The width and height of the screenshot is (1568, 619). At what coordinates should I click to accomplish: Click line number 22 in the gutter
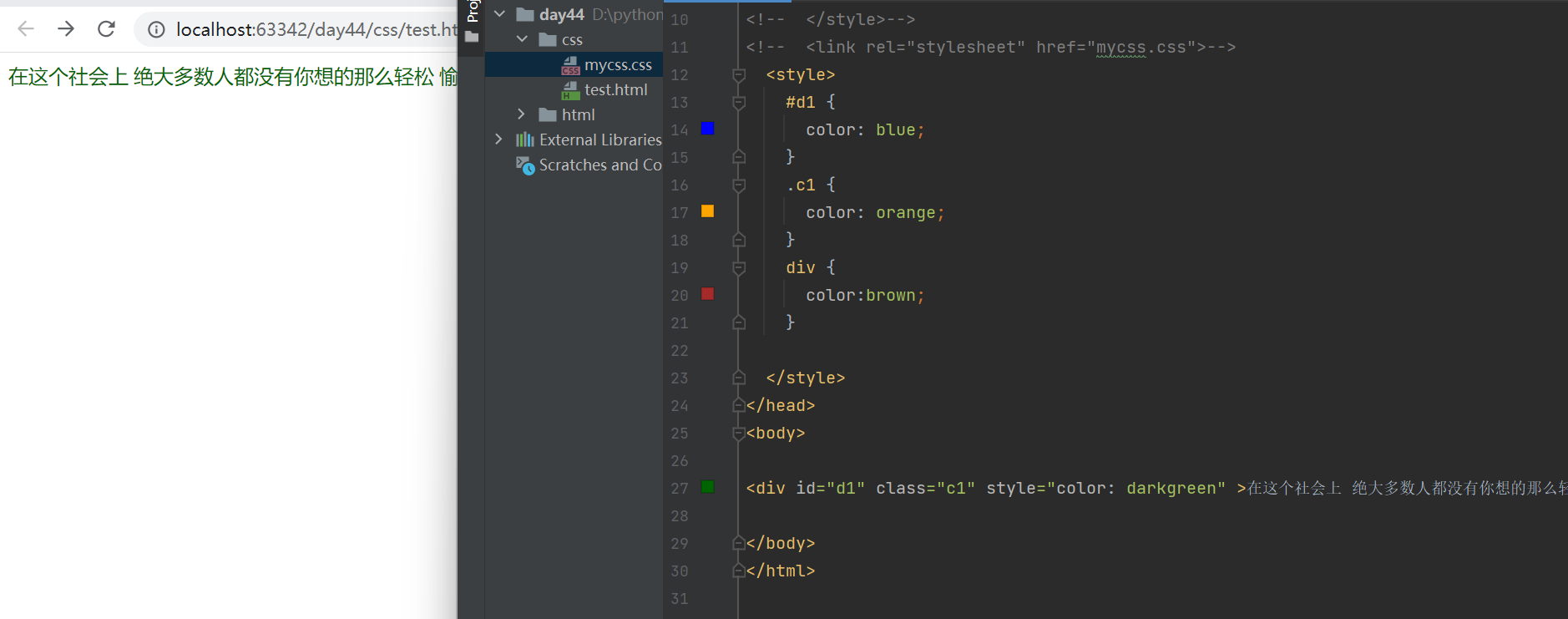point(680,351)
